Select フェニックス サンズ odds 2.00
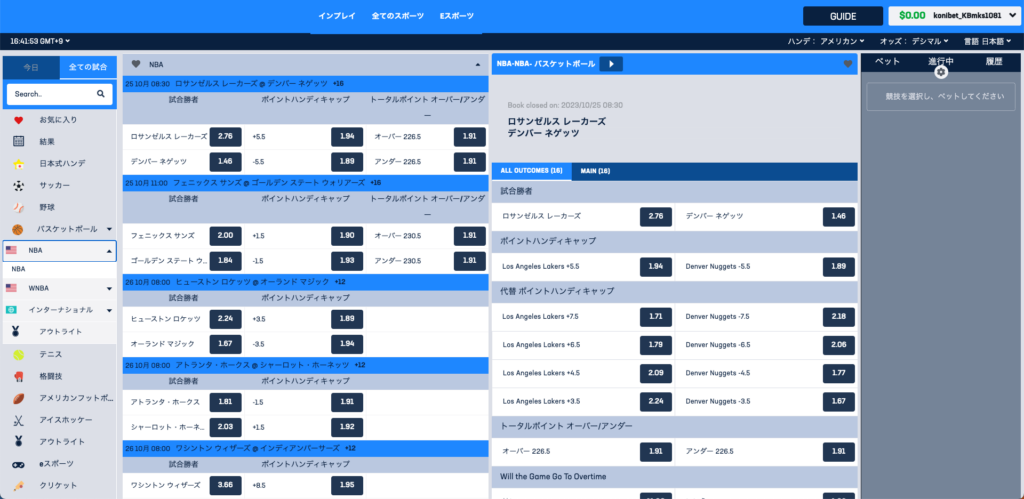Image resolution: width=1024 pixels, height=499 pixels. click(x=225, y=236)
